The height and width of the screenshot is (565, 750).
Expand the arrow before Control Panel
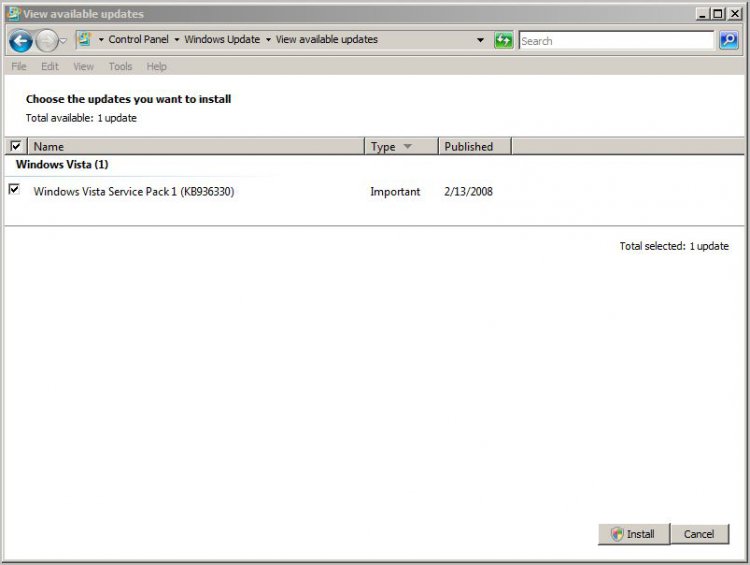(101, 40)
